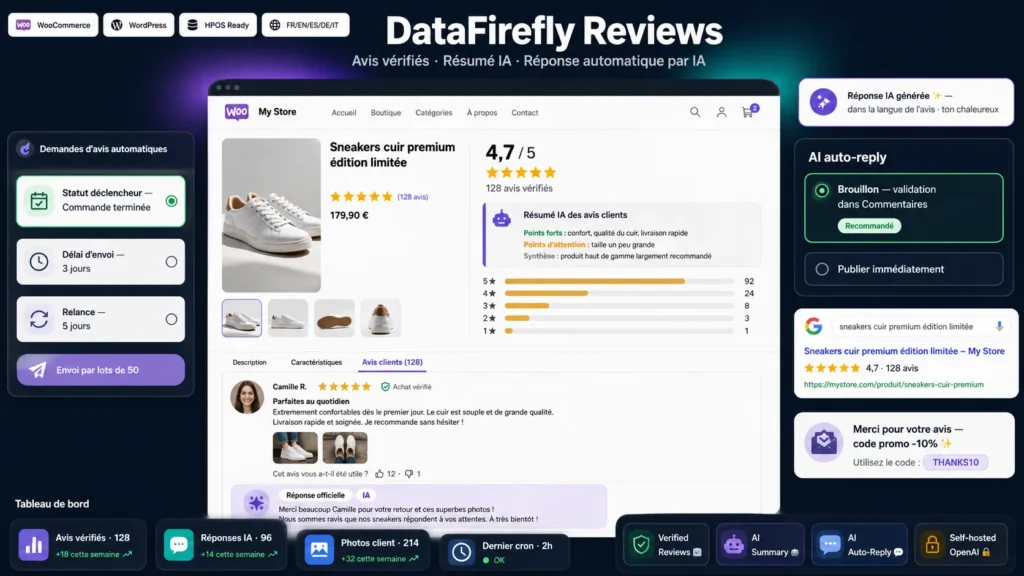Click the Self-hosted OpenAI lock icon
1024x576 pixels.
[932, 544]
